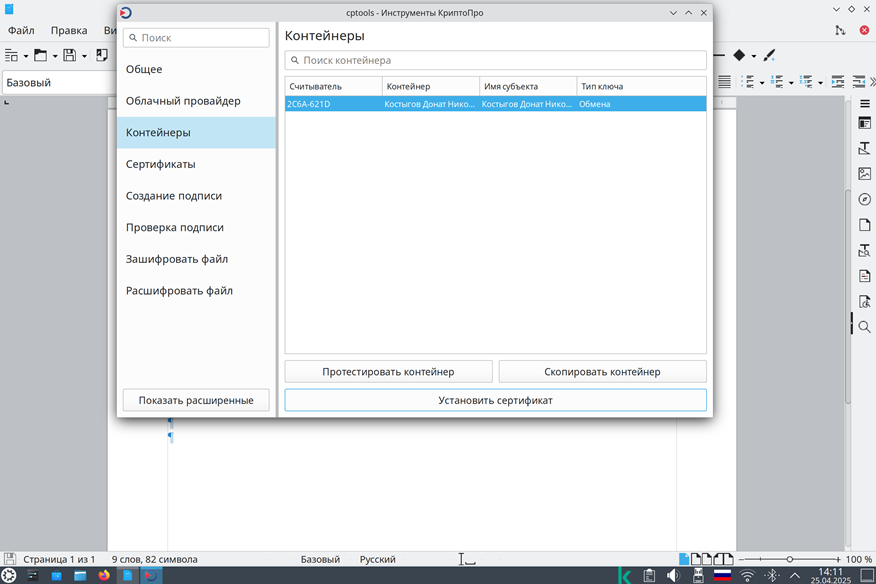This screenshot has height=584, width=876.
Task: Click the Bluetooth icon in system tray
Action: (772, 575)
